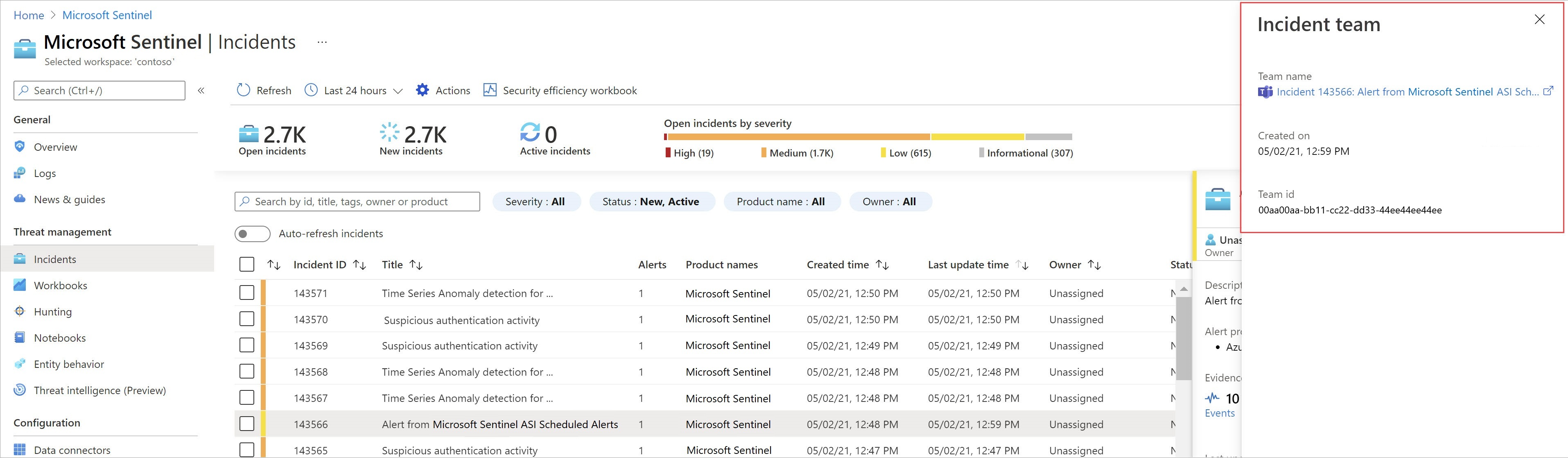Viewport: 1568px width, 458px height.
Task: Open Data connectors menu item
Action: (72, 450)
